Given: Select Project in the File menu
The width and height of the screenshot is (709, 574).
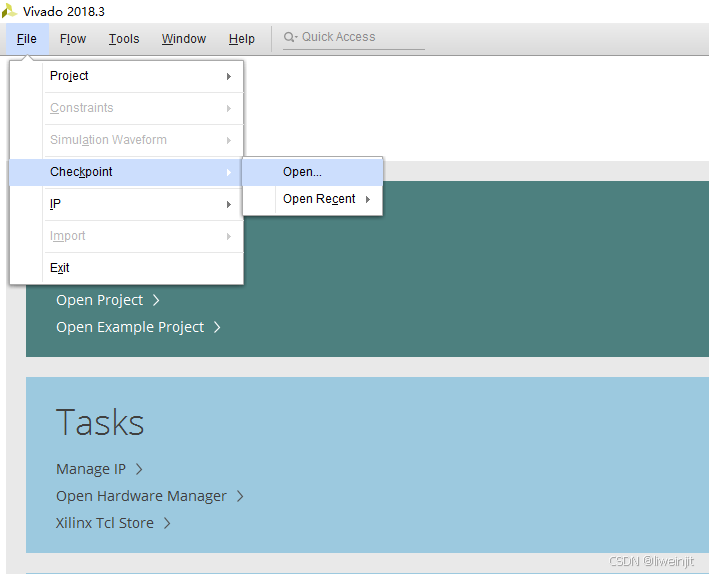Looking at the screenshot, I should point(127,76).
